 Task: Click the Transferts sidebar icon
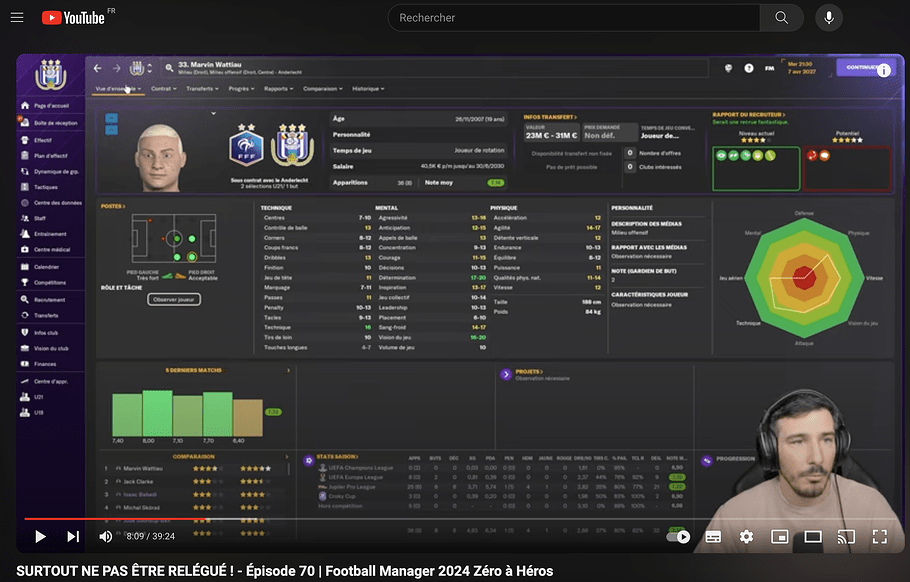click(x=25, y=316)
